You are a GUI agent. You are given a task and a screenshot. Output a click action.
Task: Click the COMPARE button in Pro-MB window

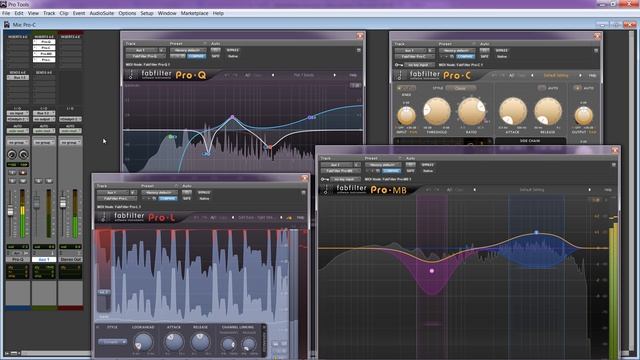click(391, 171)
